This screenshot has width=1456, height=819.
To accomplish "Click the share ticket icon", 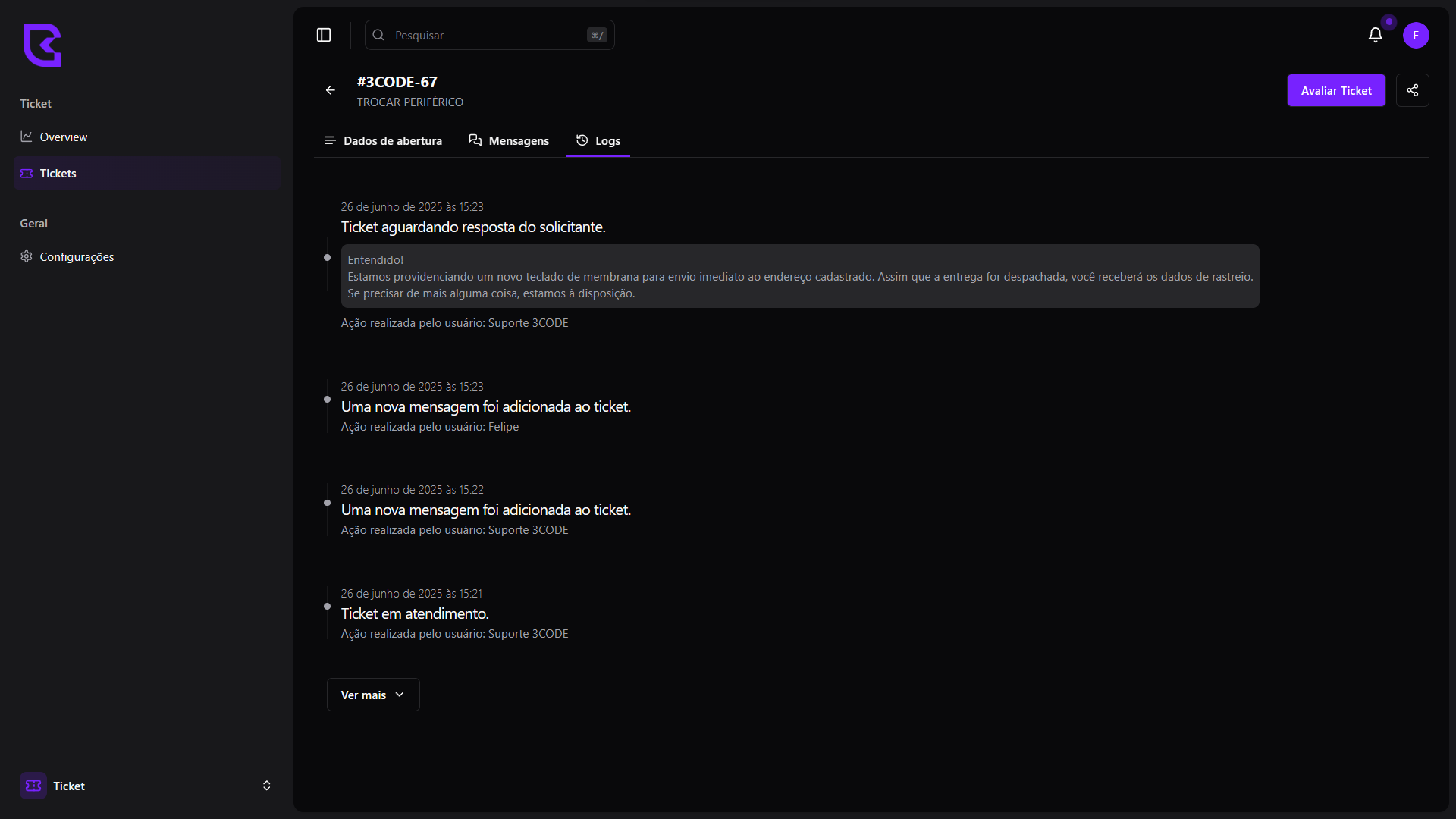I will click(x=1412, y=90).
